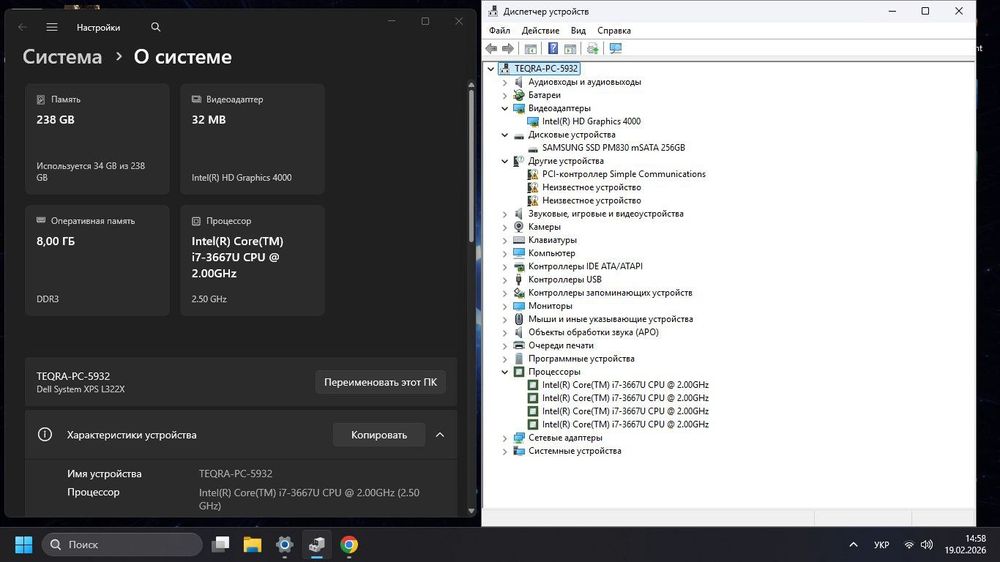This screenshot has height=562, width=1000.
Task: Open the Windows Start menu
Action: click(x=24, y=545)
